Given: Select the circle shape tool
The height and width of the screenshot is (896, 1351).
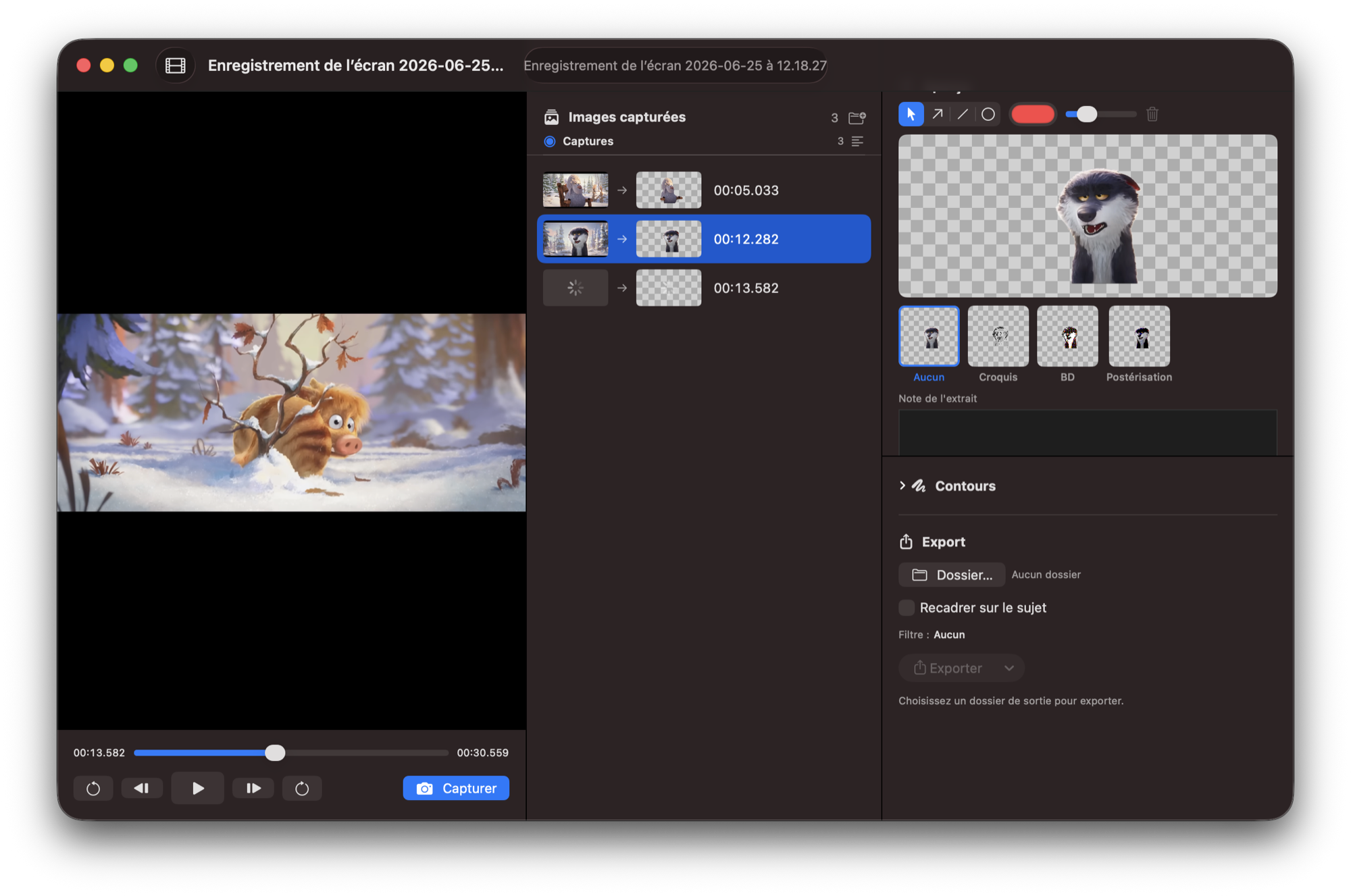Looking at the screenshot, I should (988, 114).
